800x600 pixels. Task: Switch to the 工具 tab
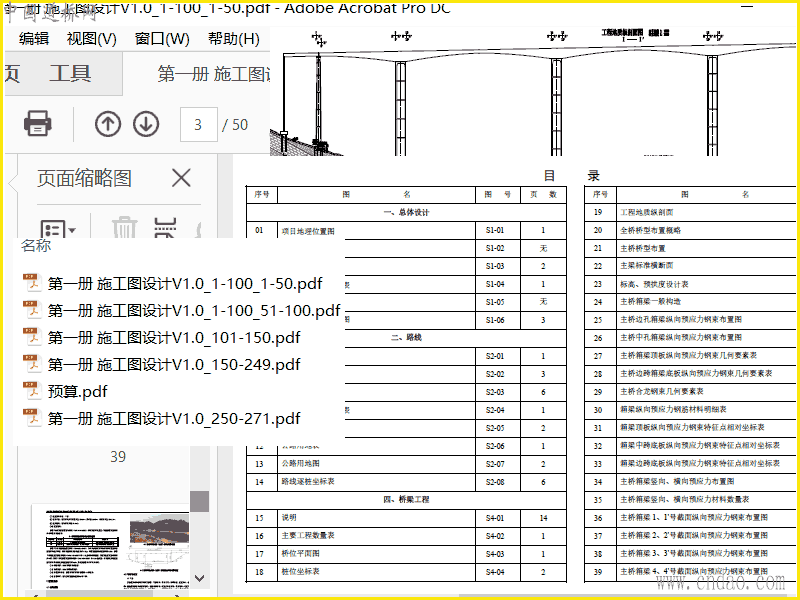tap(70, 73)
